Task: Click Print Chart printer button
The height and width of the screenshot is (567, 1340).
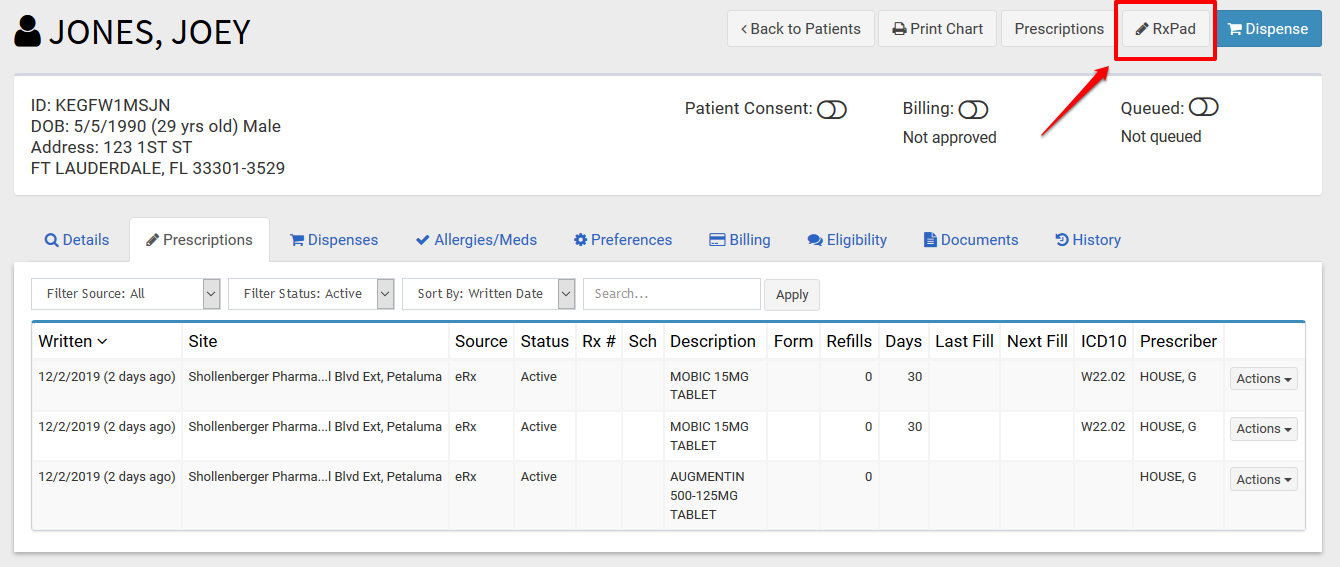Action: tap(937, 29)
